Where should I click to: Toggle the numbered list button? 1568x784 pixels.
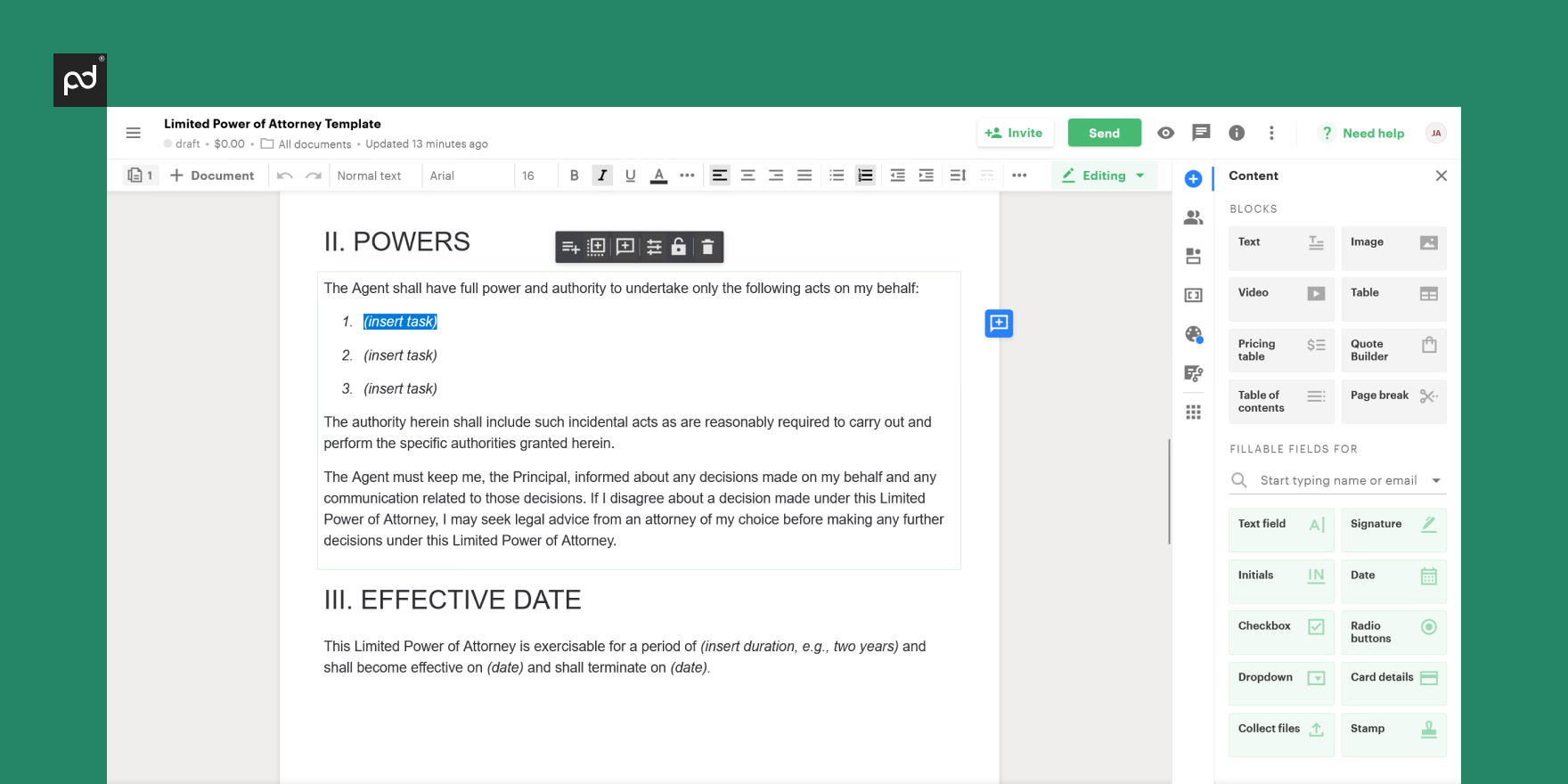click(x=865, y=176)
